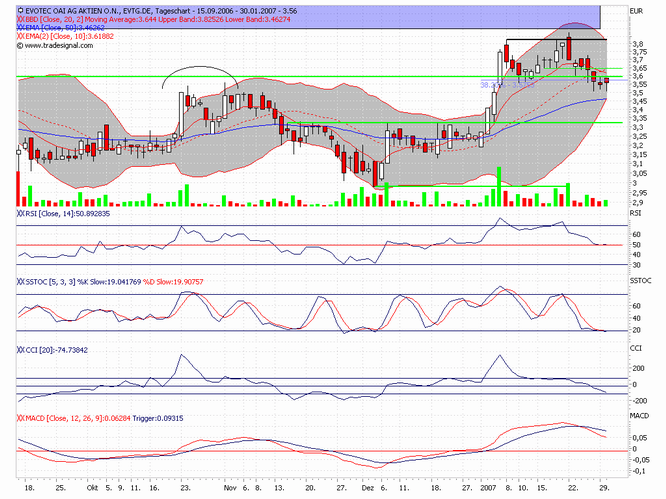Image resolution: width=666 pixels, height=499 pixels.
Task: Click the red EMA(2) indicator icon
Action: tap(21, 36)
